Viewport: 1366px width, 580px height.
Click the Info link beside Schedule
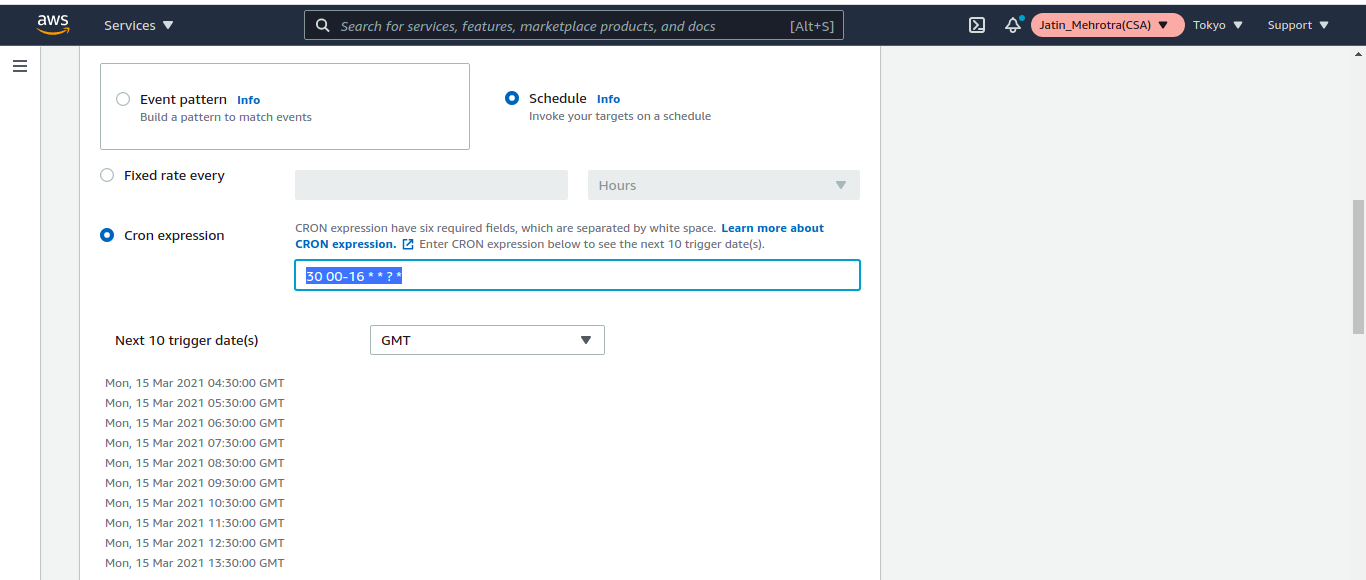608,98
